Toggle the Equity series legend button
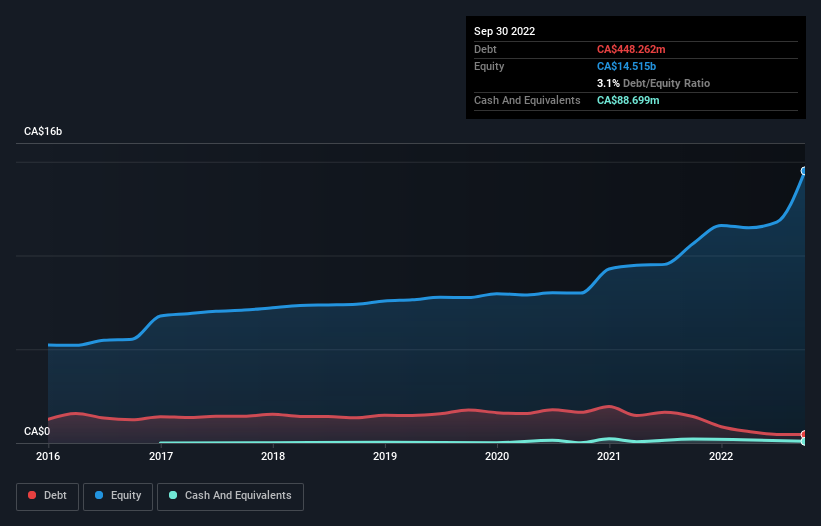 tap(118, 496)
